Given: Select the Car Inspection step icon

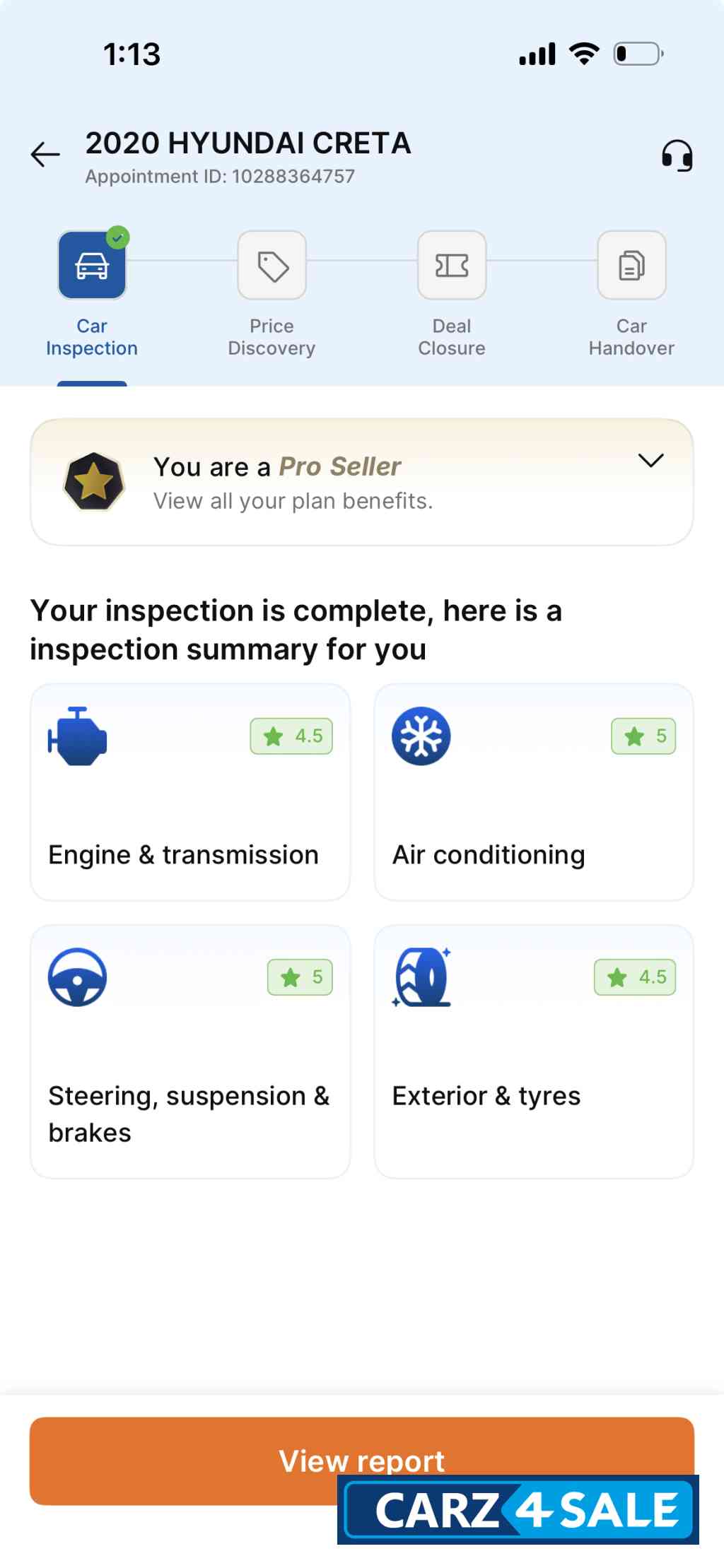Looking at the screenshot, I should pyautogui.click(x=92, y=266).
